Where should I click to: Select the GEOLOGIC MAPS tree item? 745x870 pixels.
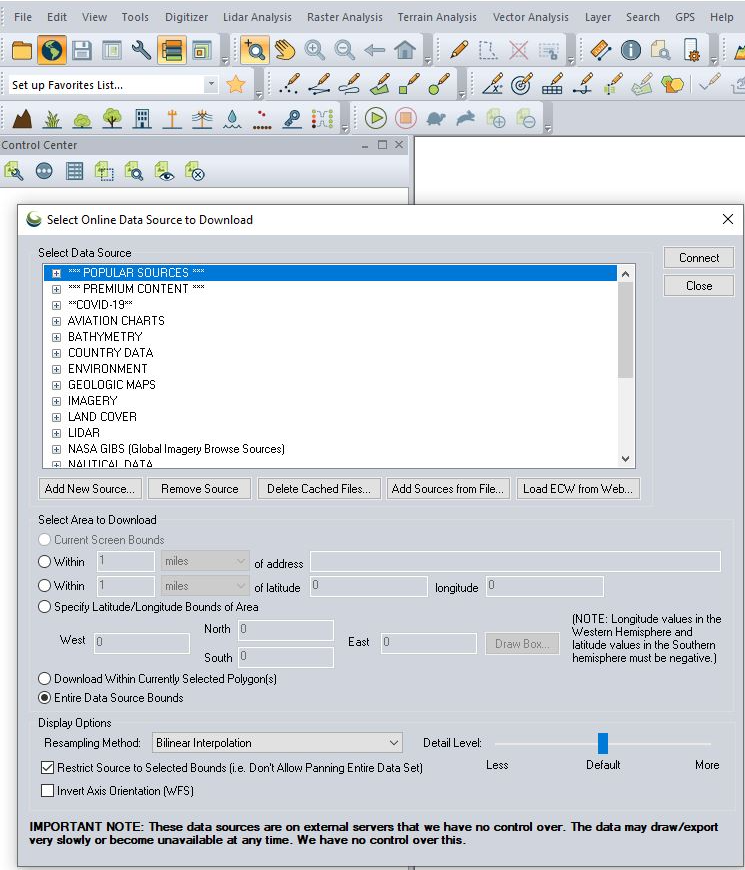click(112, 385)
